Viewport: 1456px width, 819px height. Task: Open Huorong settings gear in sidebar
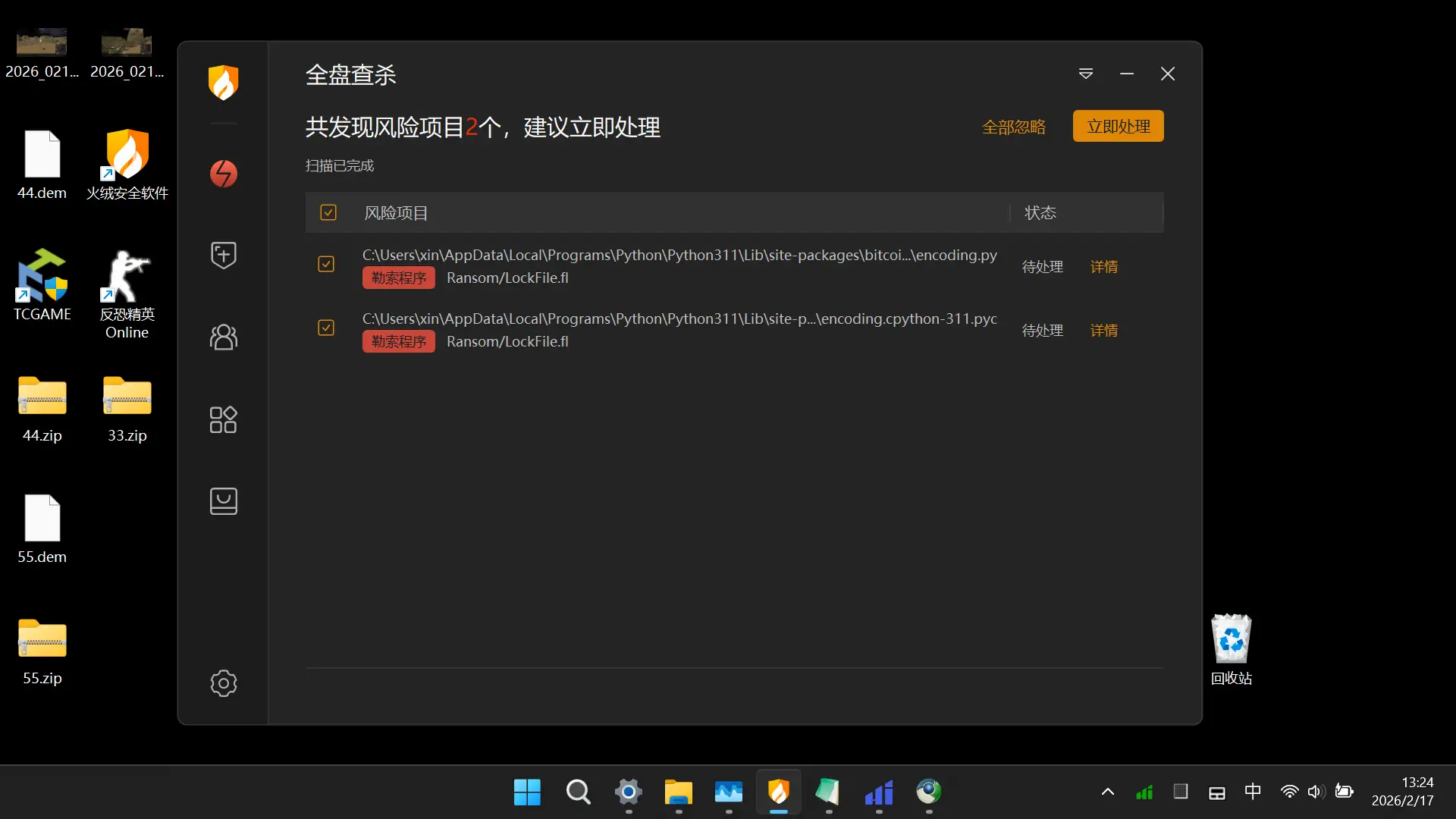coord(223,683)
